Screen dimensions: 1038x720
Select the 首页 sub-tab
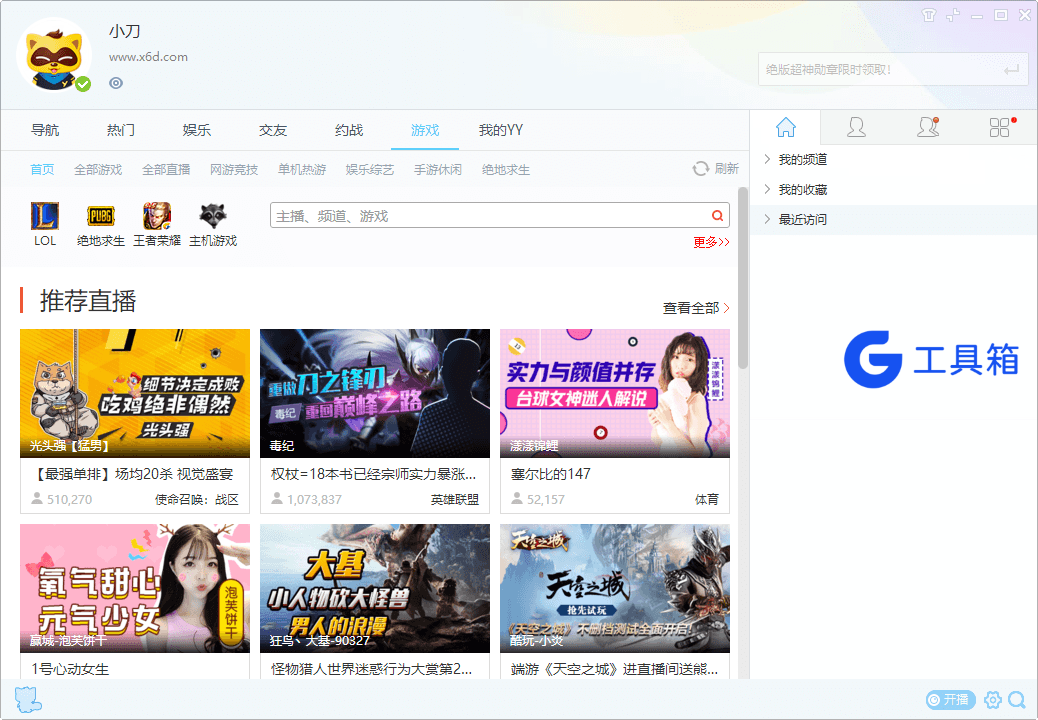[x=42, y=169]
